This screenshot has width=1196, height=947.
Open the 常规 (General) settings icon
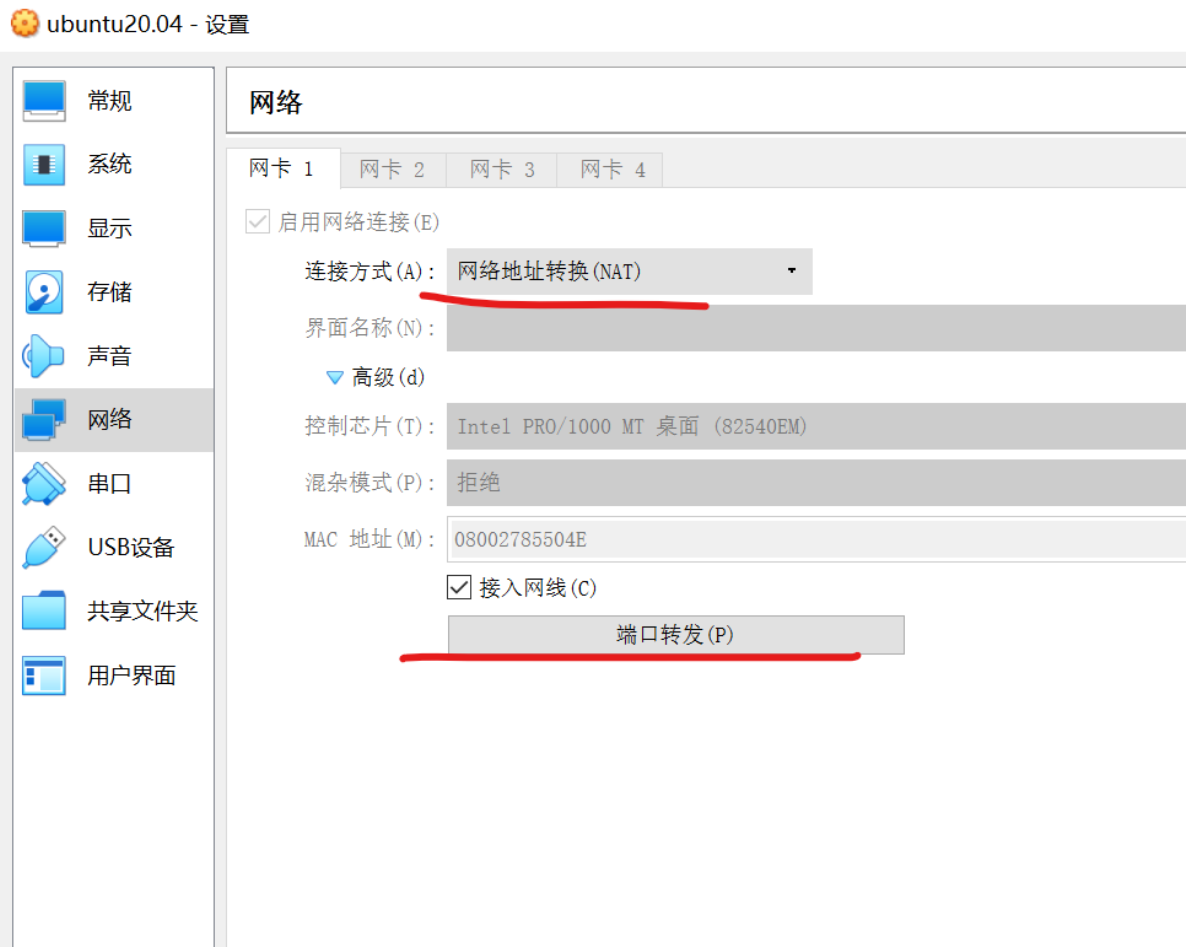[44, 101]
